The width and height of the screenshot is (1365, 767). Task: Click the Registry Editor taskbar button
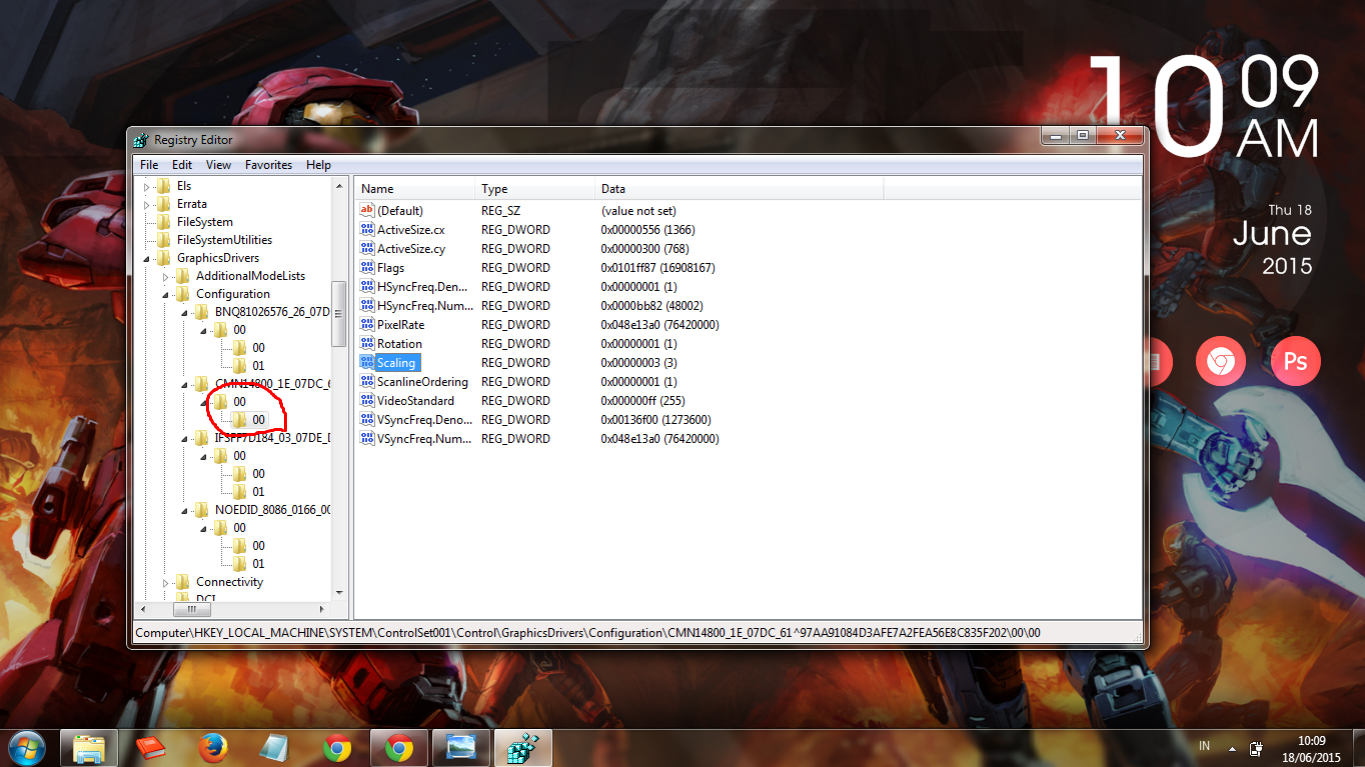pos(523,748)
